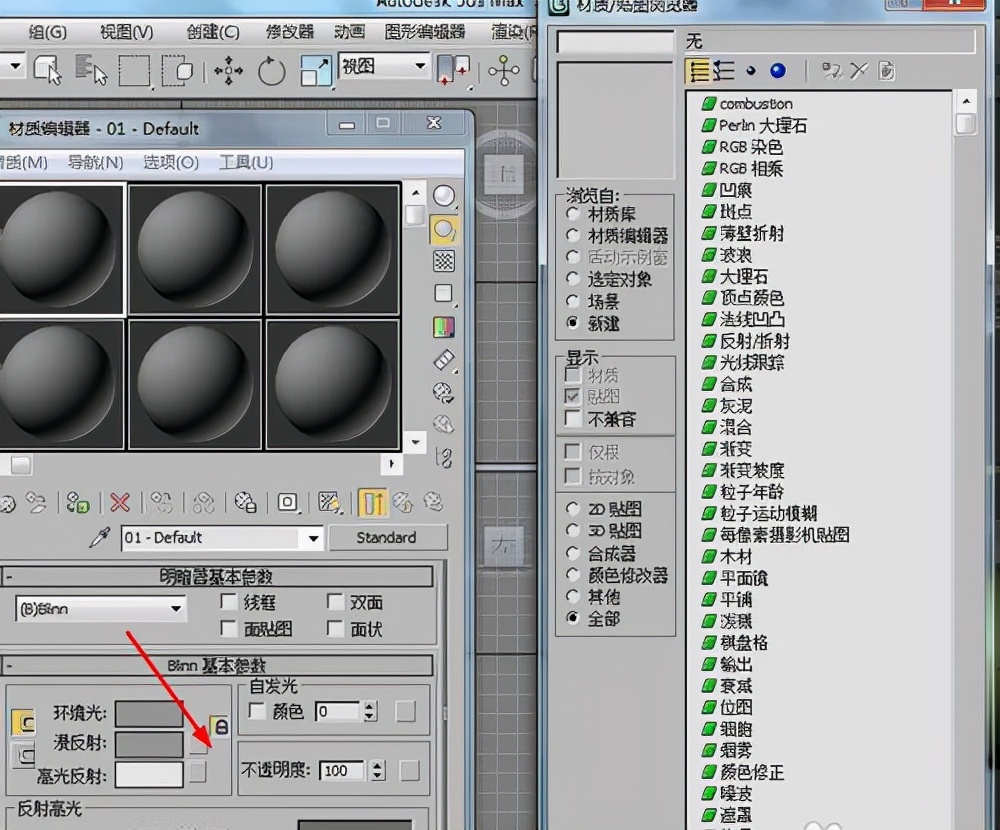Open the 渲染 menu item

508,31
